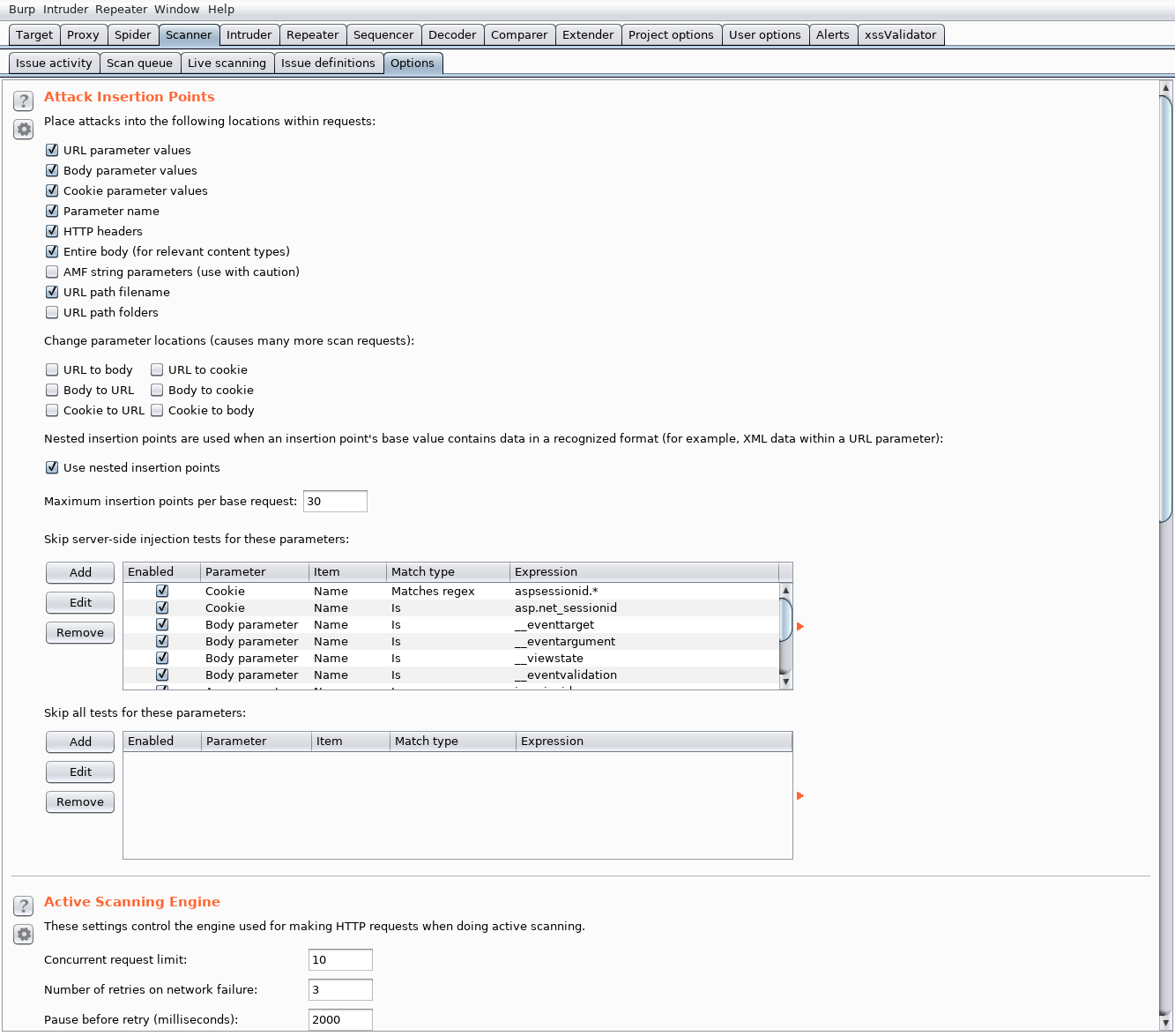Disable the __eventtarget rule checkbox

click(162, 625)
